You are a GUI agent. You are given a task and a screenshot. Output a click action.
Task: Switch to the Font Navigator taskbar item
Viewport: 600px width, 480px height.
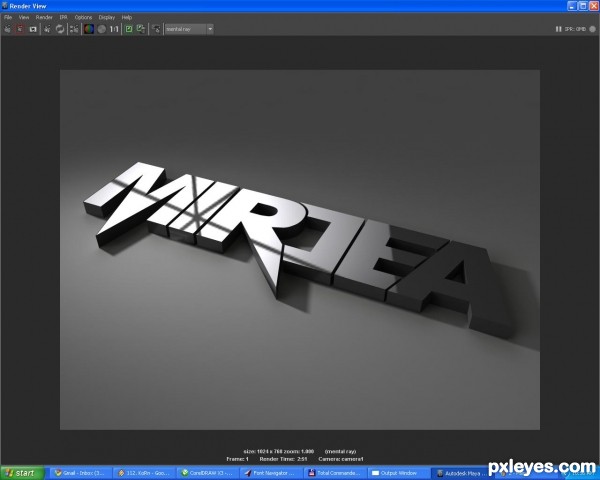tap(270, 473)
